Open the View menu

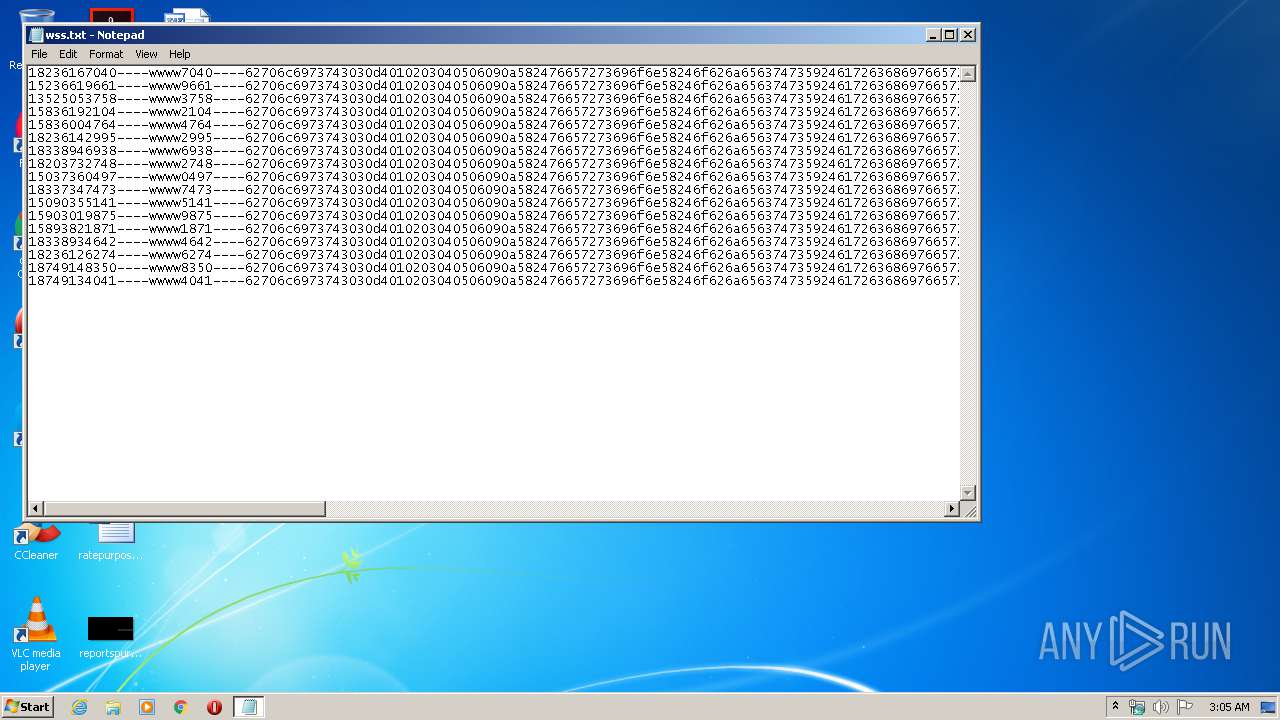coord(146,54)
